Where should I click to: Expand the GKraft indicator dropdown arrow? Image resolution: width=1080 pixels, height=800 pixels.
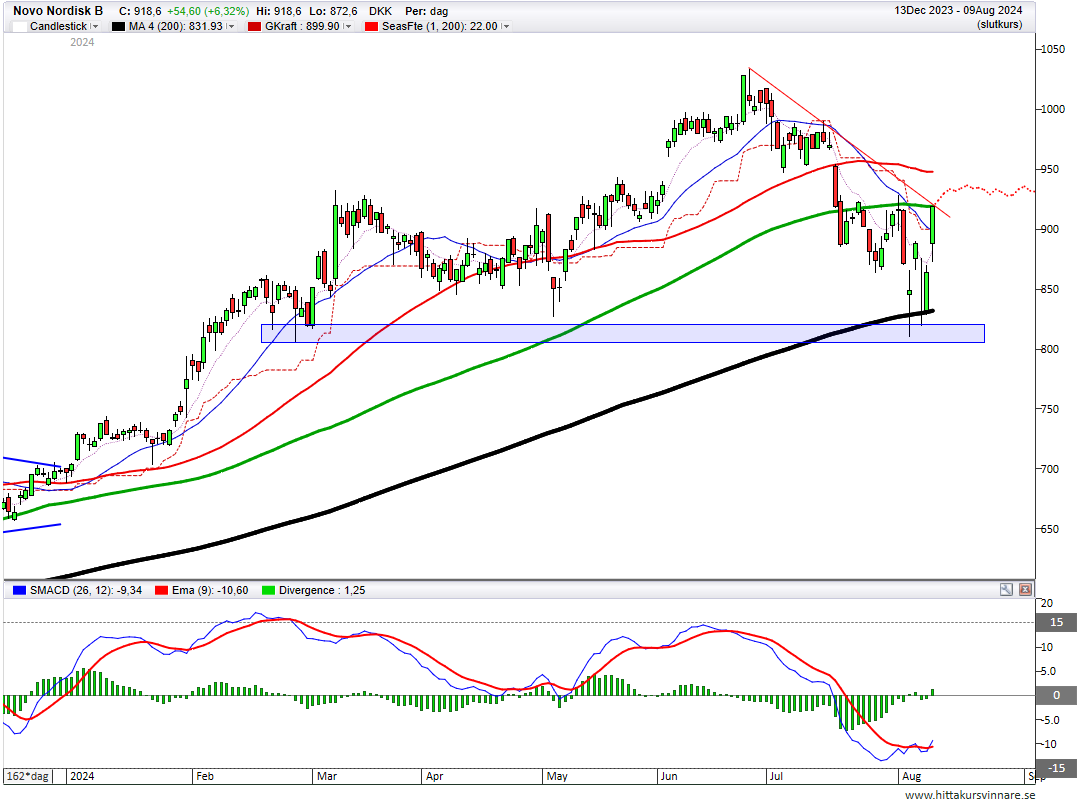click(x=347, y=26)
